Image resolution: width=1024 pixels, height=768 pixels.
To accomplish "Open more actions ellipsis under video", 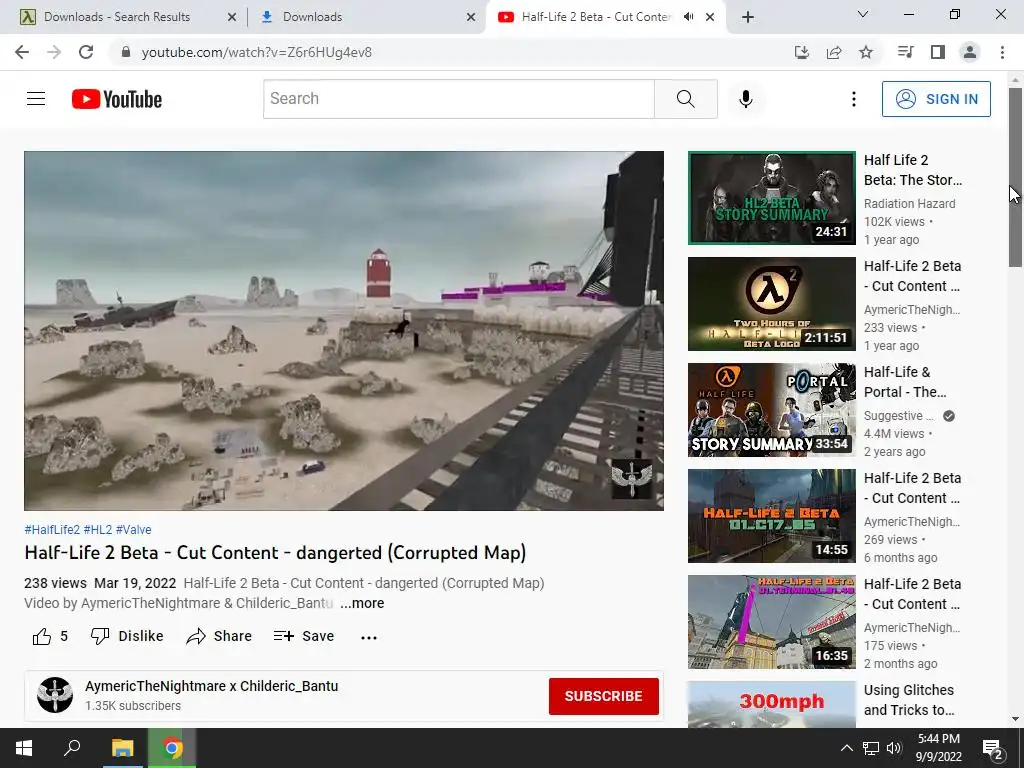I will (369, 637).
